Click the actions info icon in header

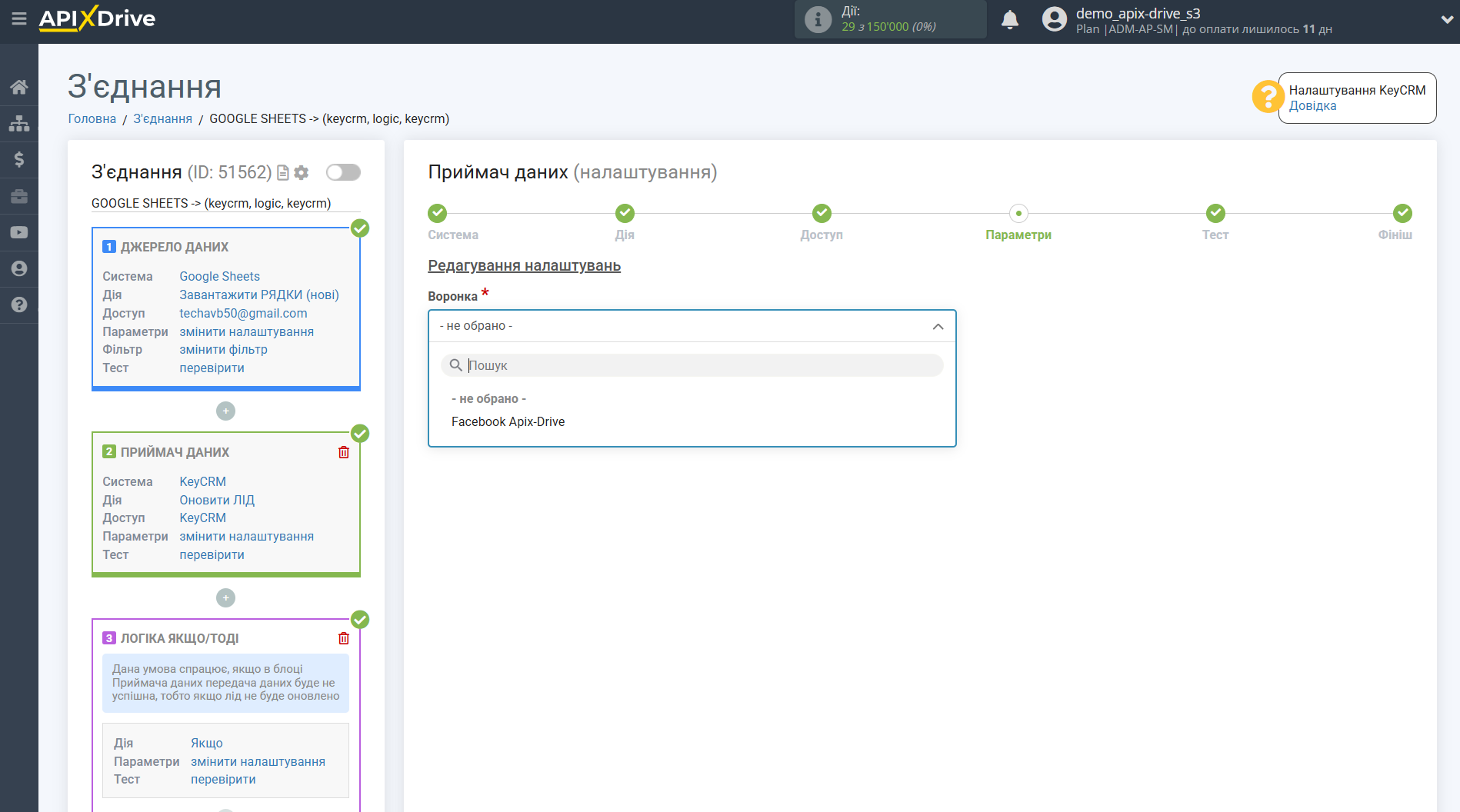coord(818,19)
